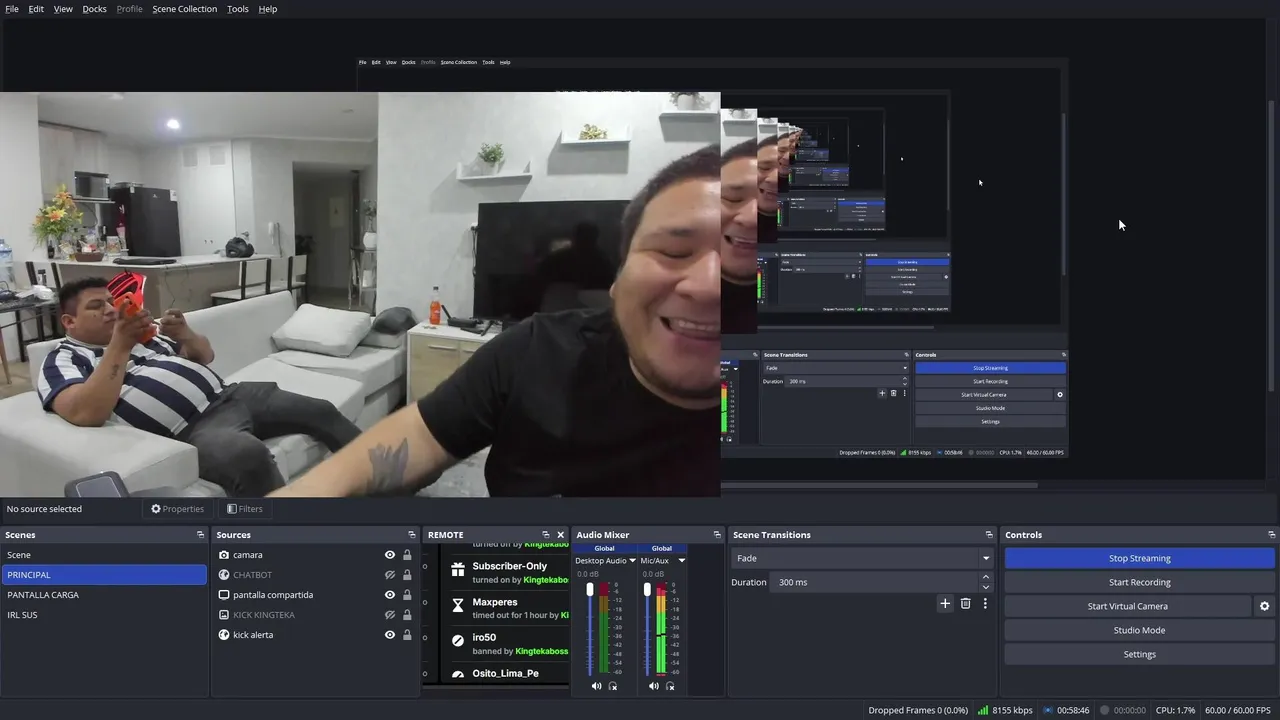The height and width of the screenshot is (720, 1280).
Task: Hide the kick alerta source
Action: (x=390, y=635)
